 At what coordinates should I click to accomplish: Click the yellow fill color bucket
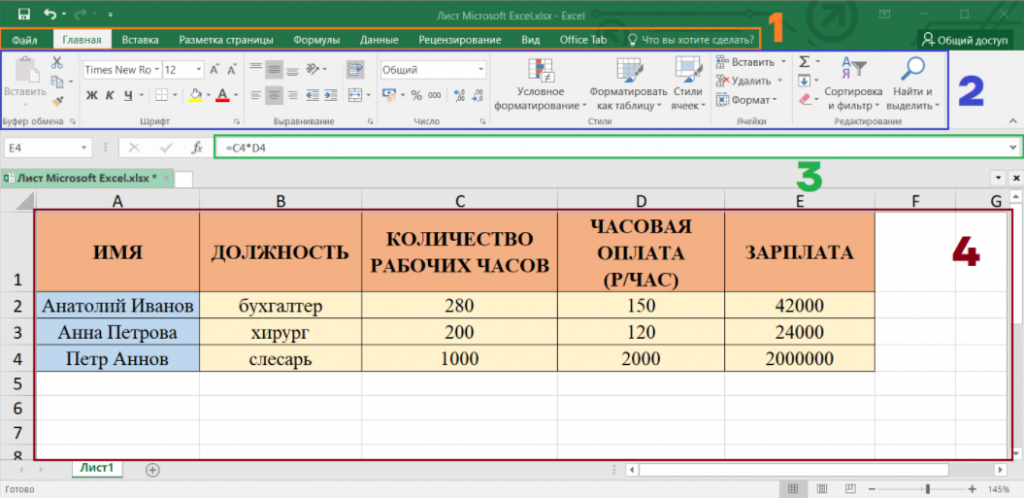(195, 95)
